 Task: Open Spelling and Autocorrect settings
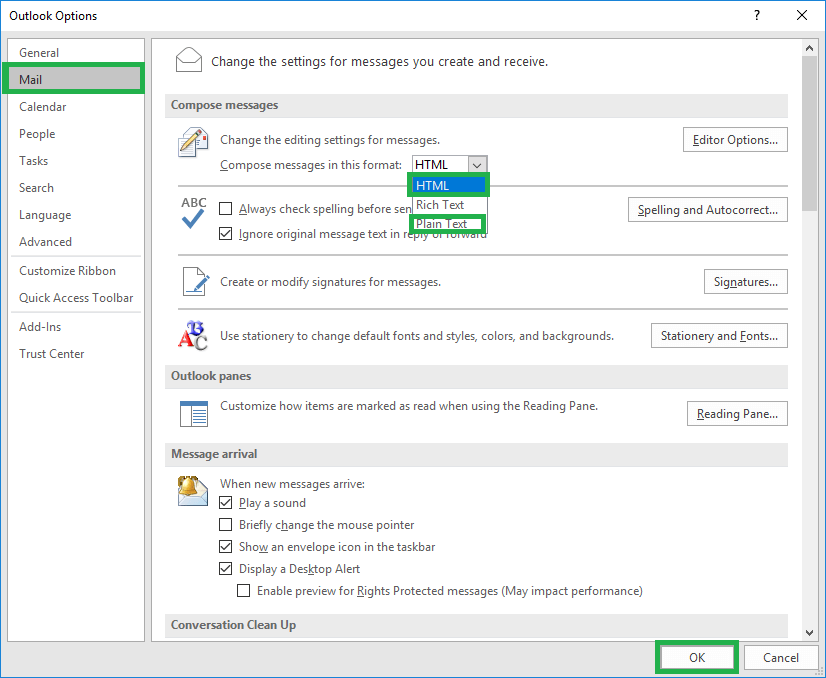point(707,210)
